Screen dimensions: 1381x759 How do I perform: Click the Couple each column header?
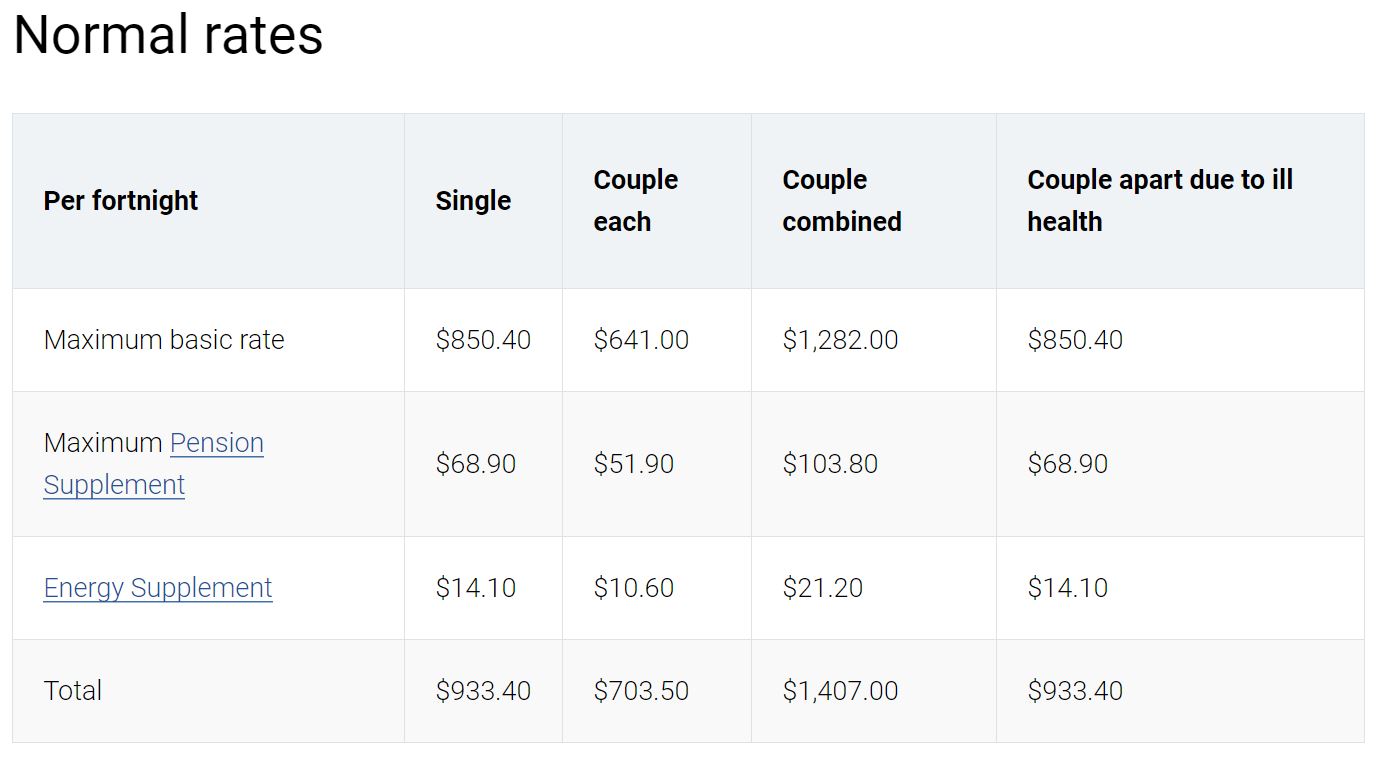click(x=636, y=201)
